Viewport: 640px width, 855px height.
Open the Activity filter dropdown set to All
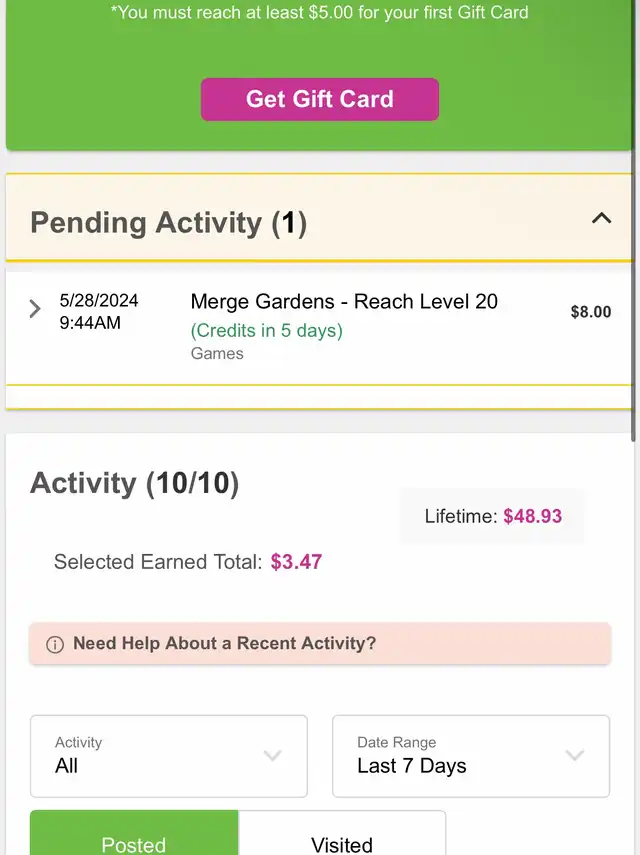point(168,756)
